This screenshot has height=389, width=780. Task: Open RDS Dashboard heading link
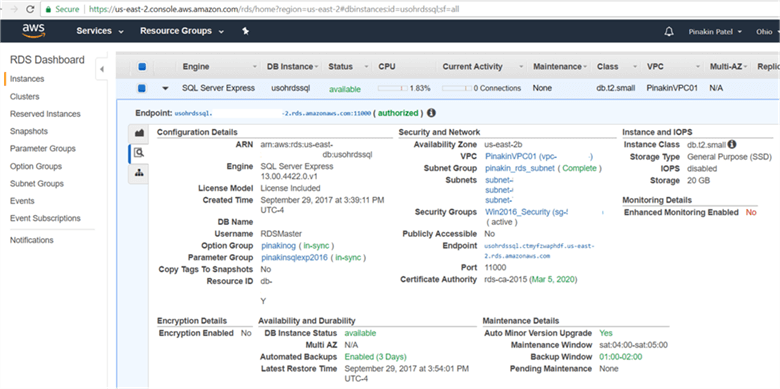(x=47, y=60)
